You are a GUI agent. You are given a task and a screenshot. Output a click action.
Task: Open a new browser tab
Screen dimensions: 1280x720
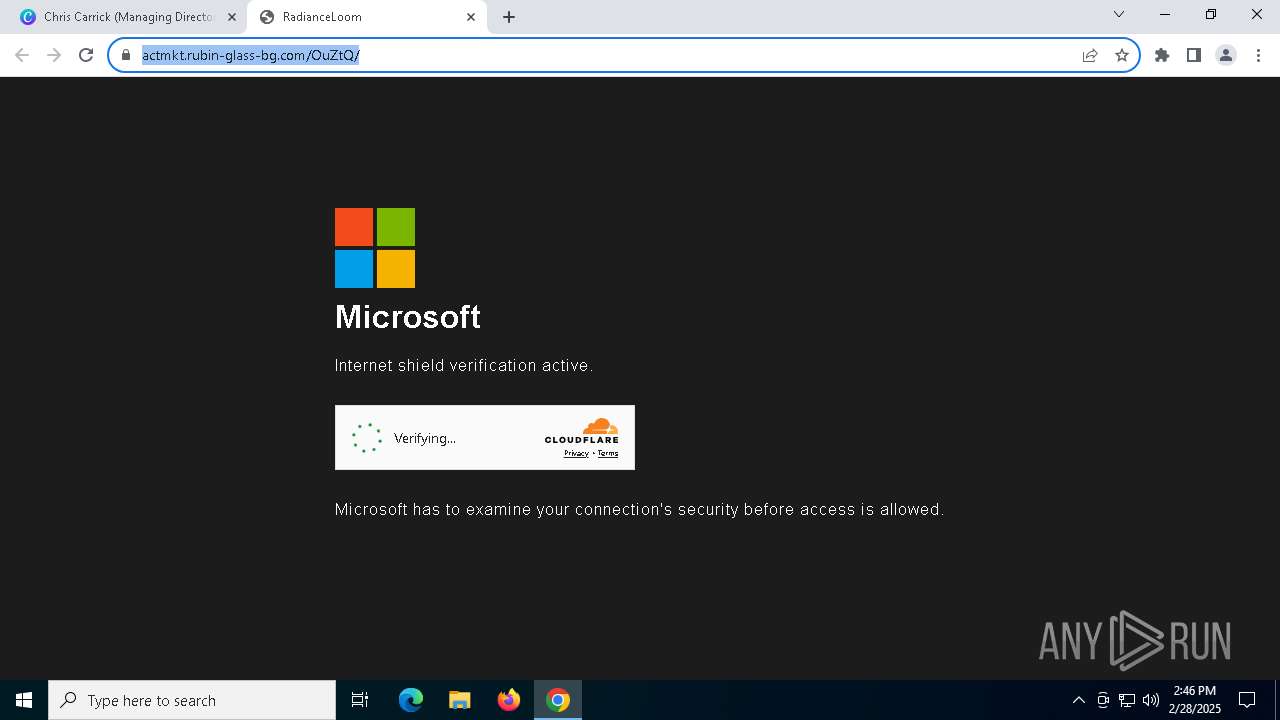(509, 17)
